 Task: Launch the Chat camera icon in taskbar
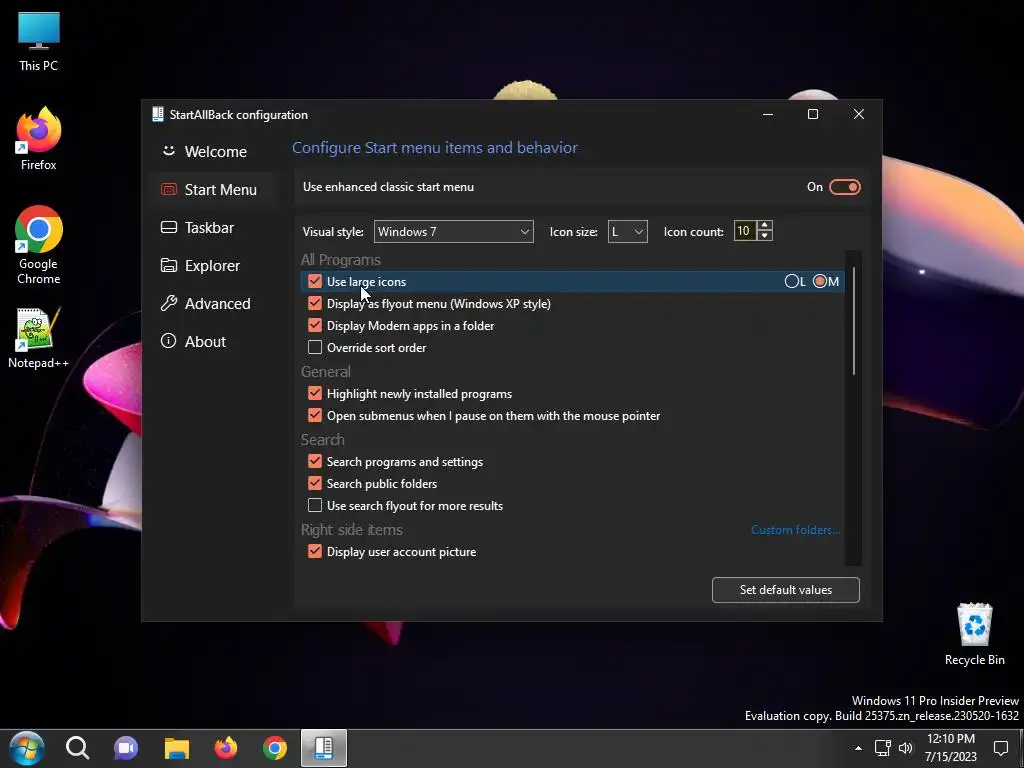[x=126, y=748]
